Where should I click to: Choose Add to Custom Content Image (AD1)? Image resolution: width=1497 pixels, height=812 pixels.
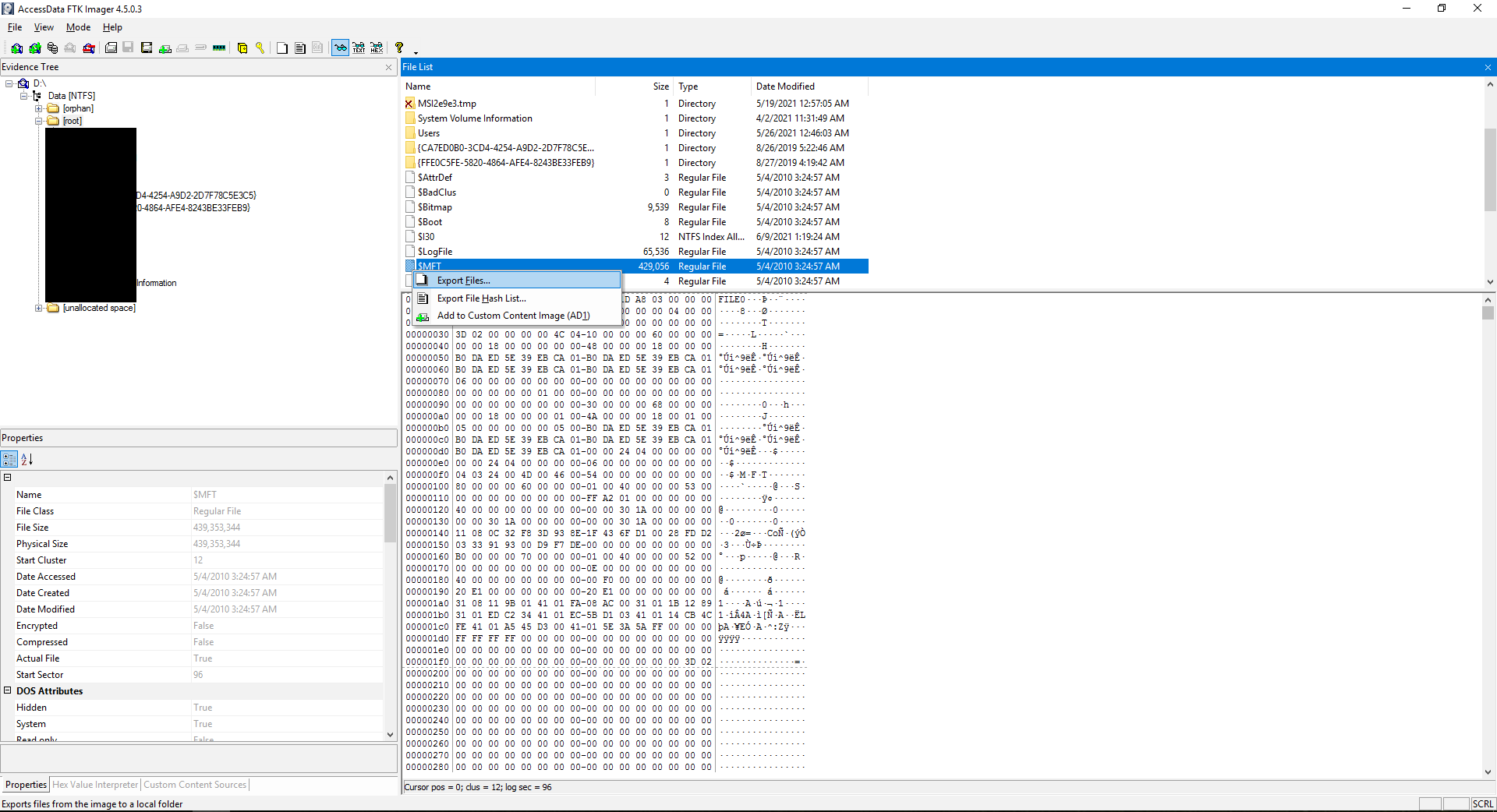[517, 316]
